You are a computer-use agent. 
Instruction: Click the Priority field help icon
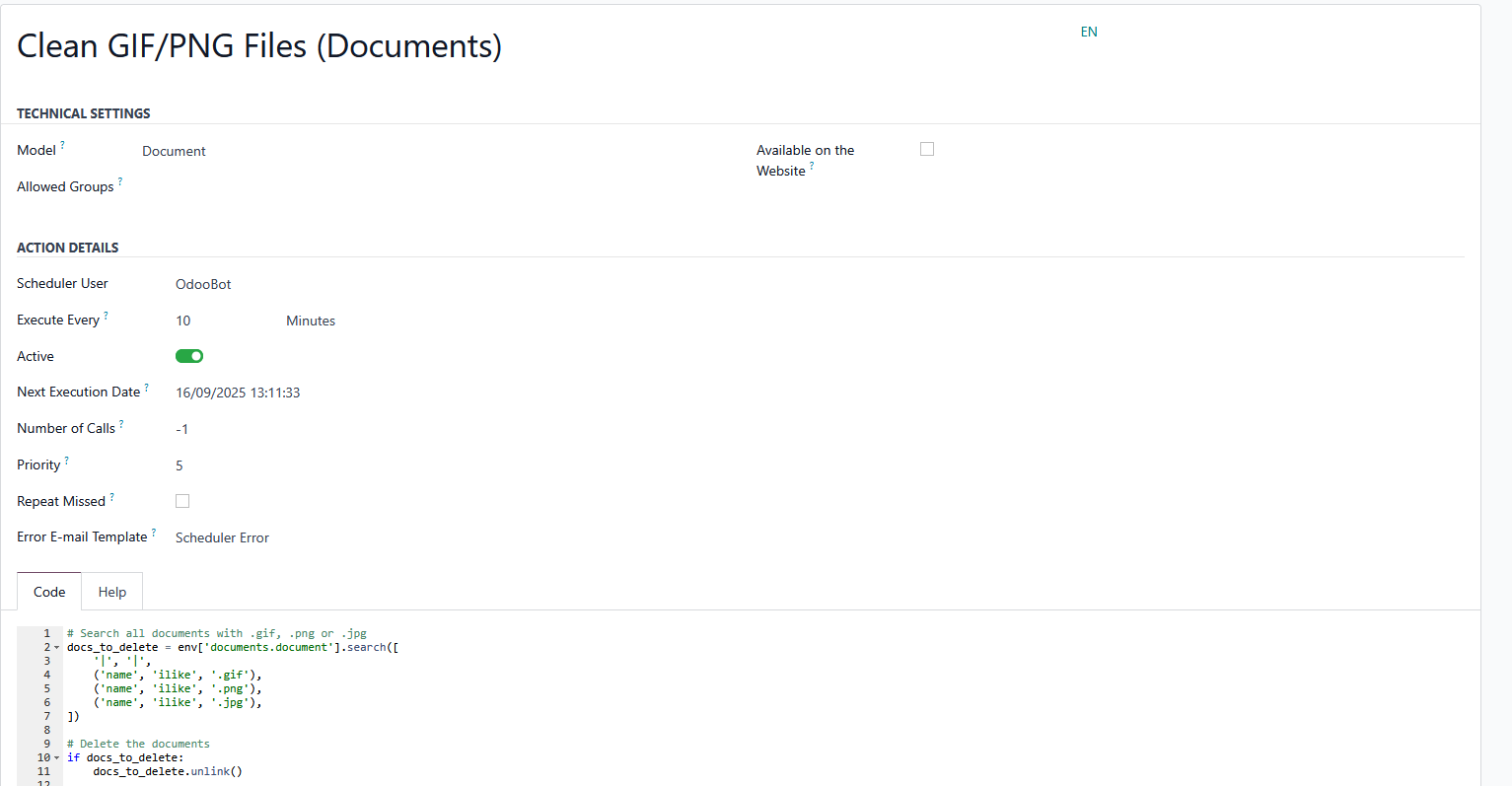click(x=67, y=461)
